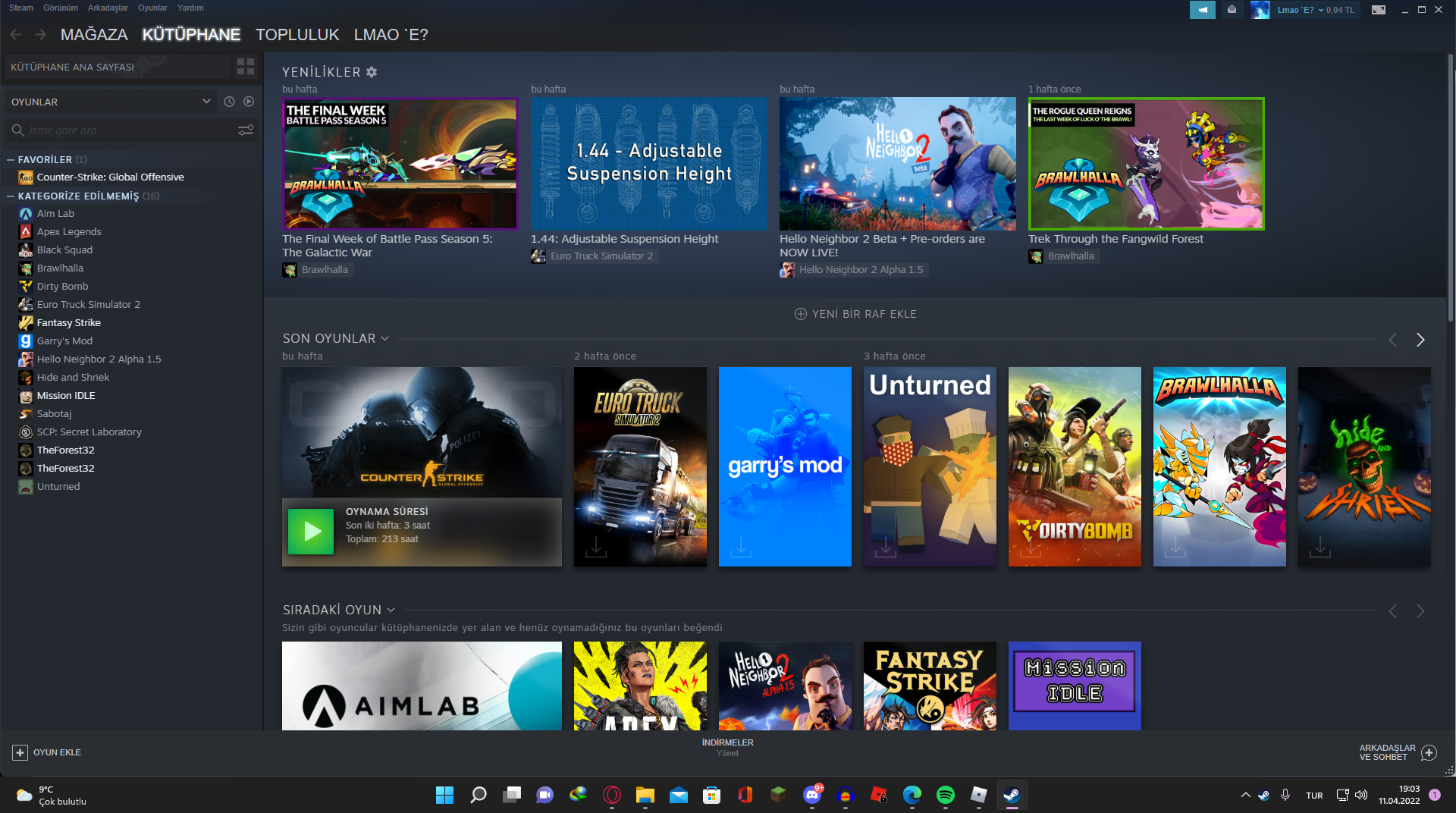
Task: Go forward with the right arrow
Action: coord(41,35)
